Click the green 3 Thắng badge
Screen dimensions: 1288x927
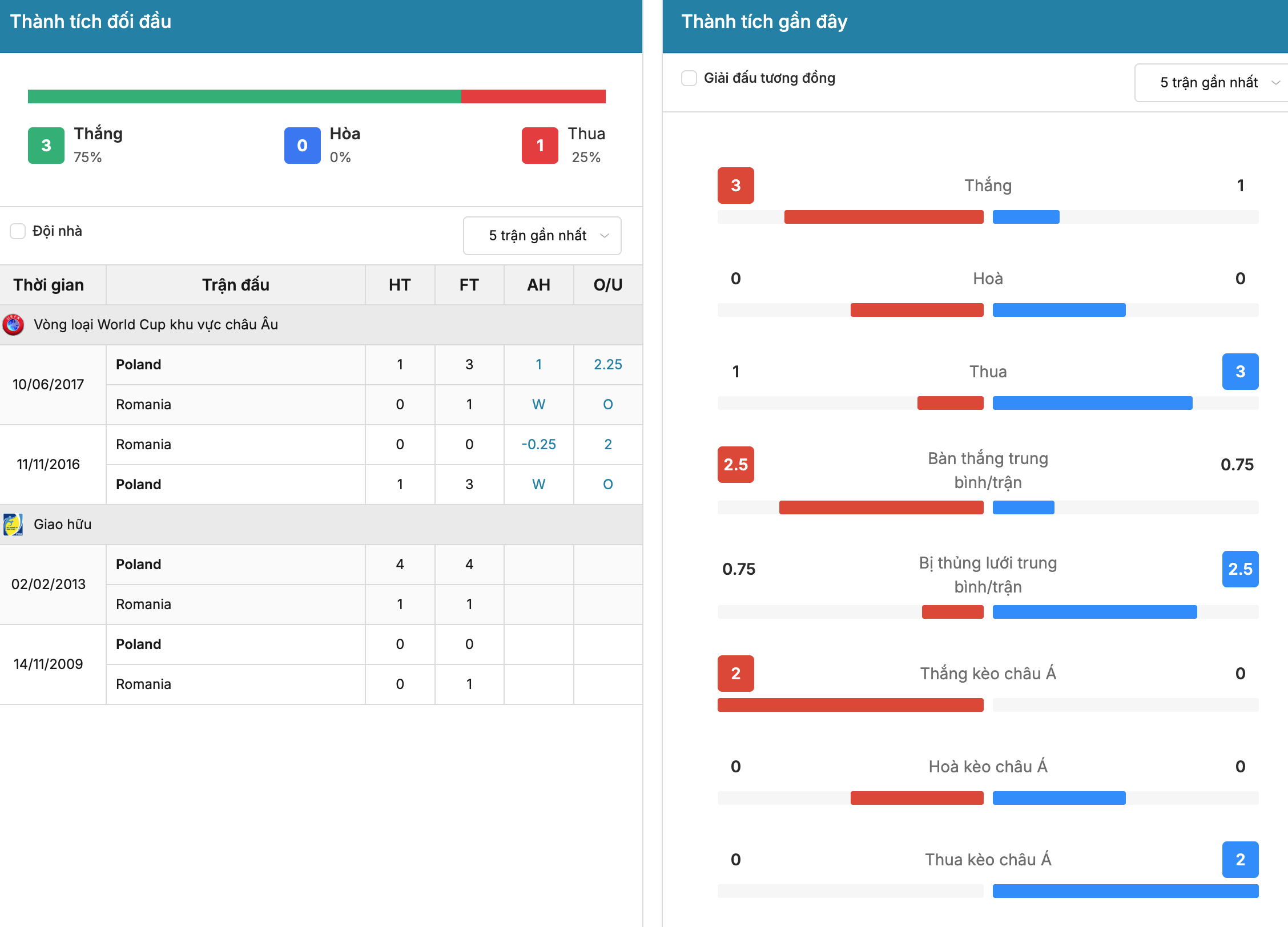(46, 146)
